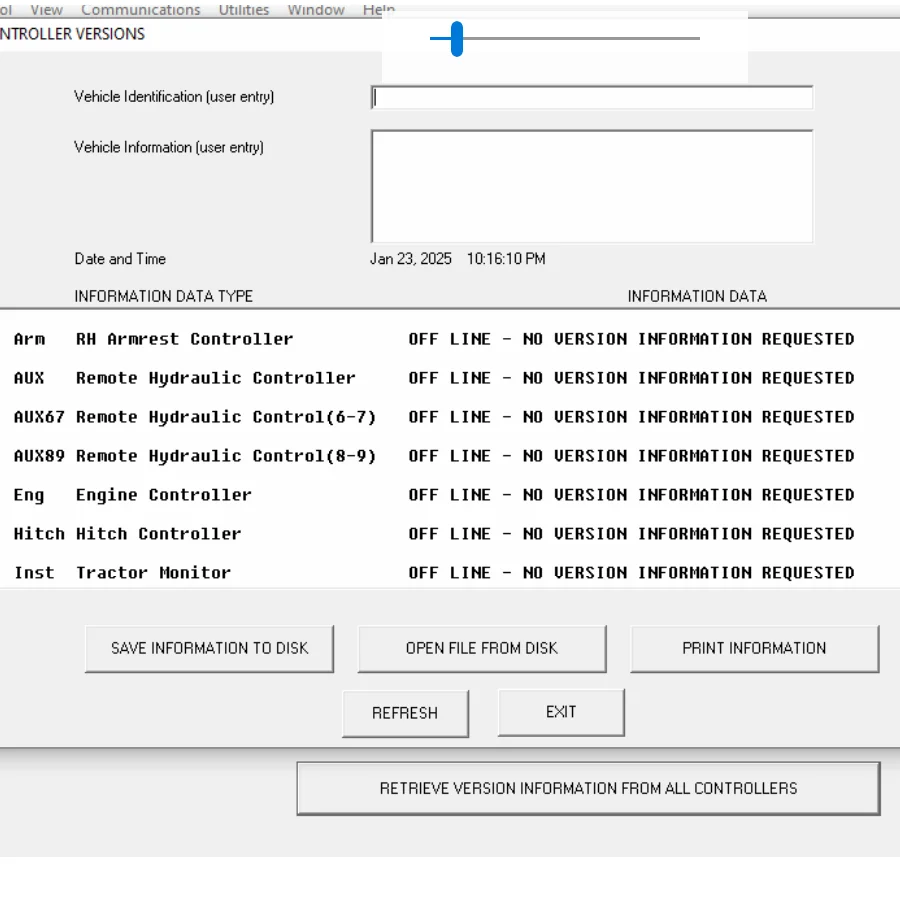
Task: Open the Help menu
Action: click(378, 10)
